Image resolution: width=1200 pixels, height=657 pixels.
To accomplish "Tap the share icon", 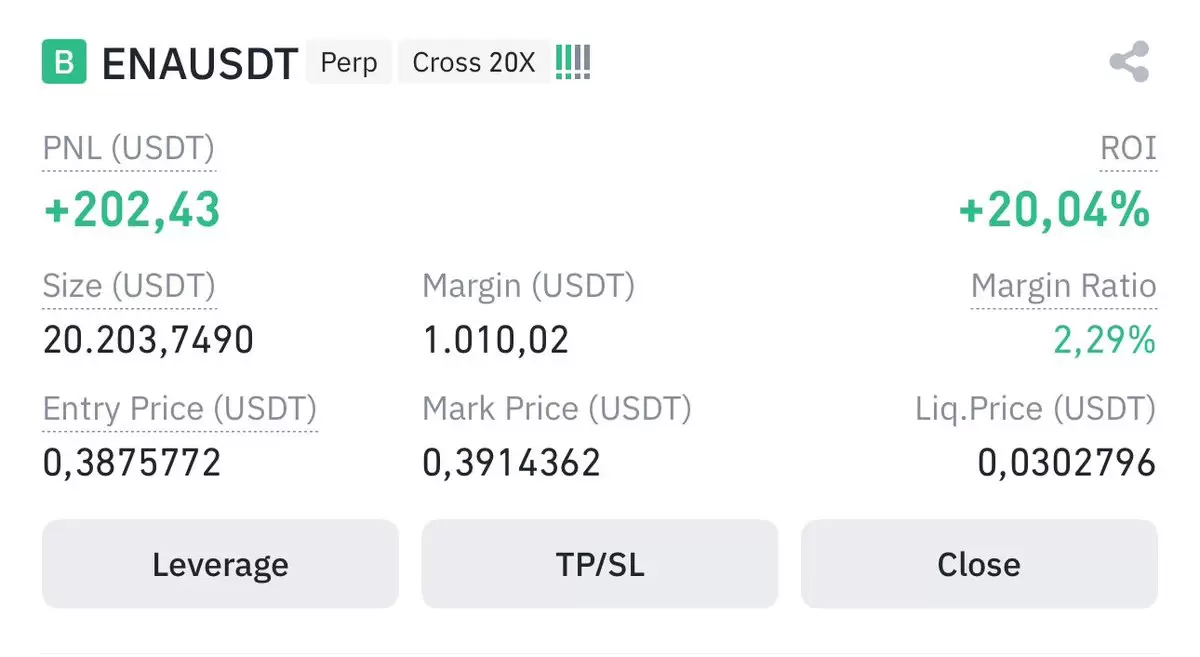I will coord(1129,62).
